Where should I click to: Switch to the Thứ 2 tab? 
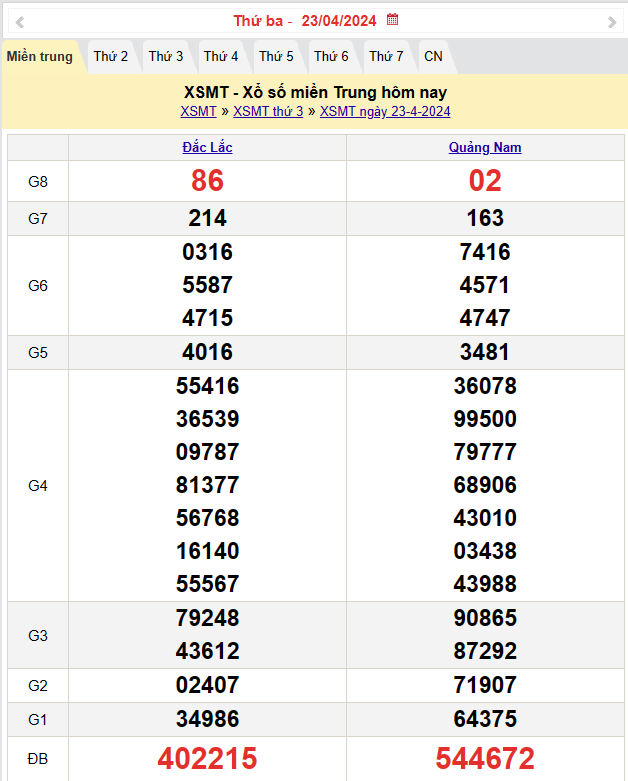click(111, 57)
